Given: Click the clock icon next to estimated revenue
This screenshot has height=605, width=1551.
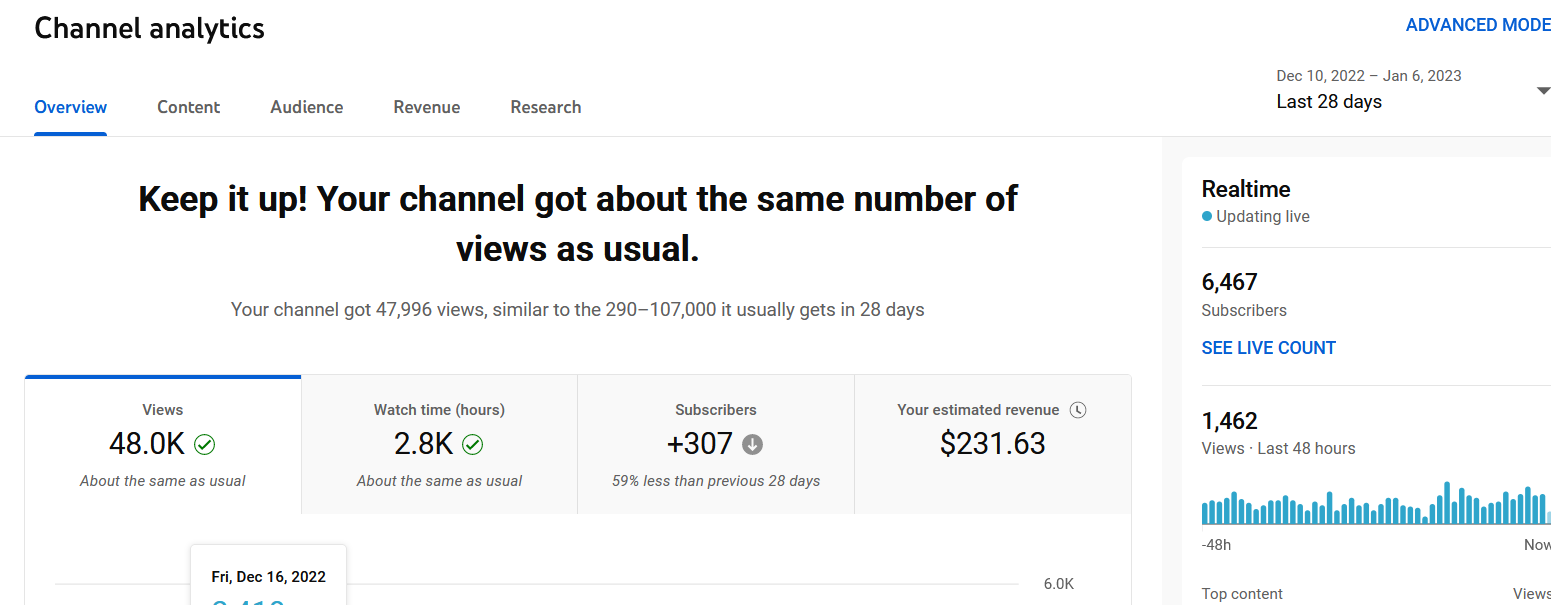Looking at the screenshot, I should pyautogui.click(x=1077, y=410).
